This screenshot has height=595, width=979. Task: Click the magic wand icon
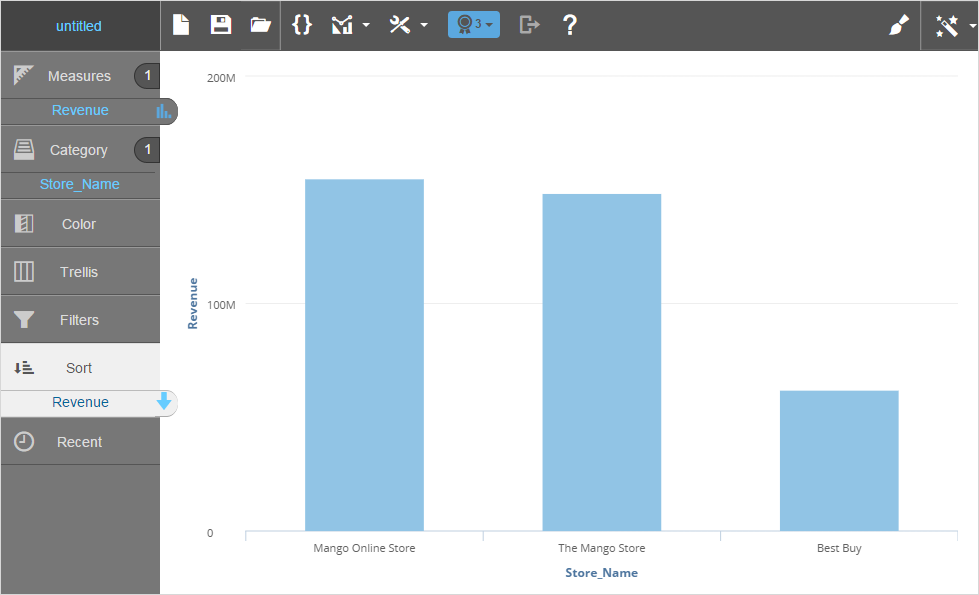click(947, 26)
